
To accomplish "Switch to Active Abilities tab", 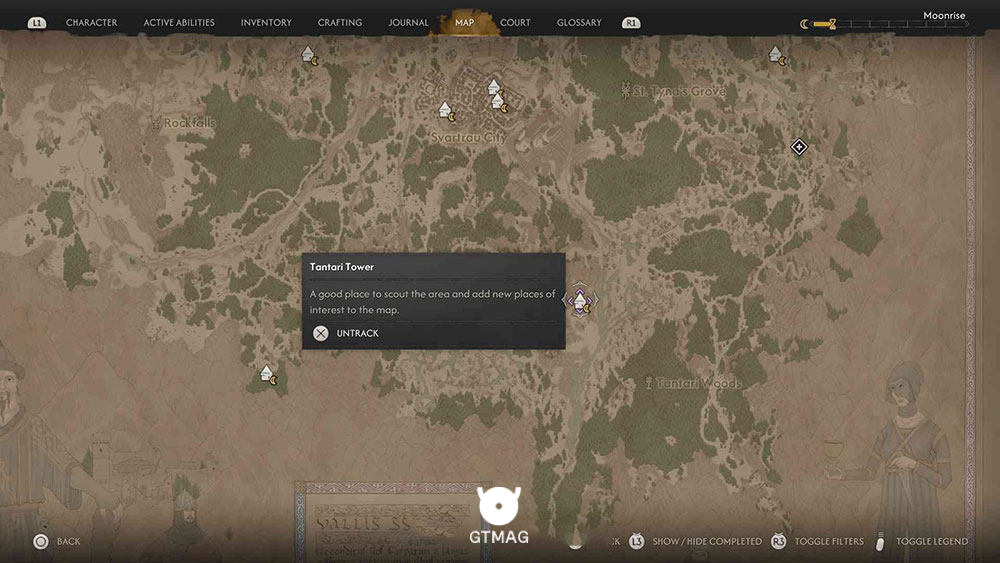I will click(179, 22).
